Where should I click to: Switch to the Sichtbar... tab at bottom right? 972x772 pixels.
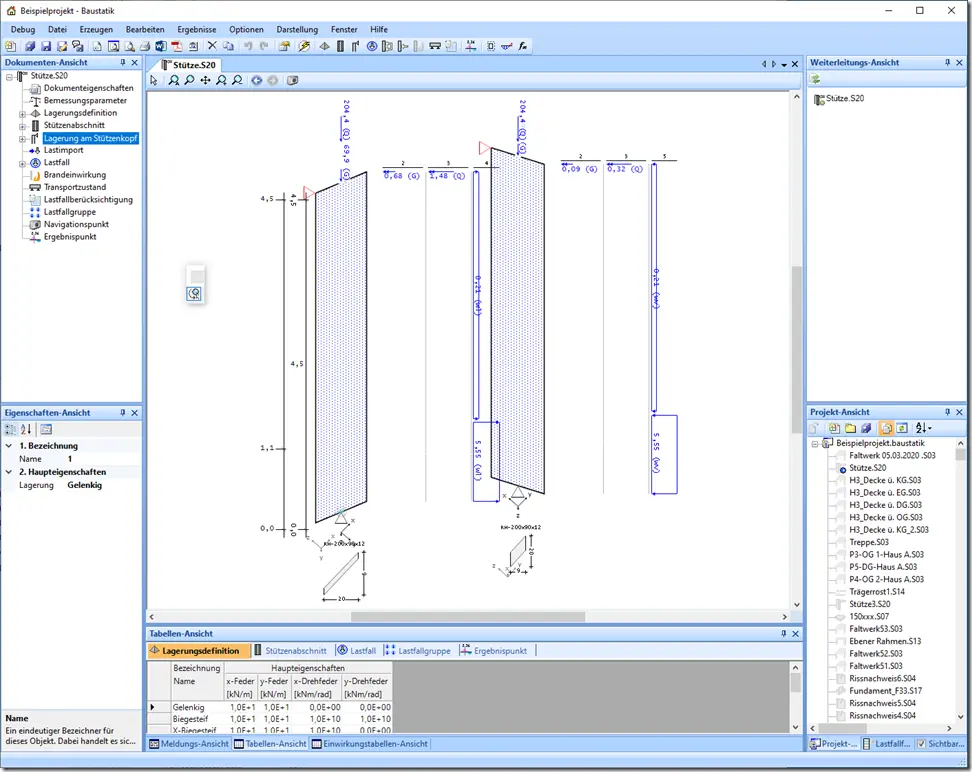coord(941,743)
